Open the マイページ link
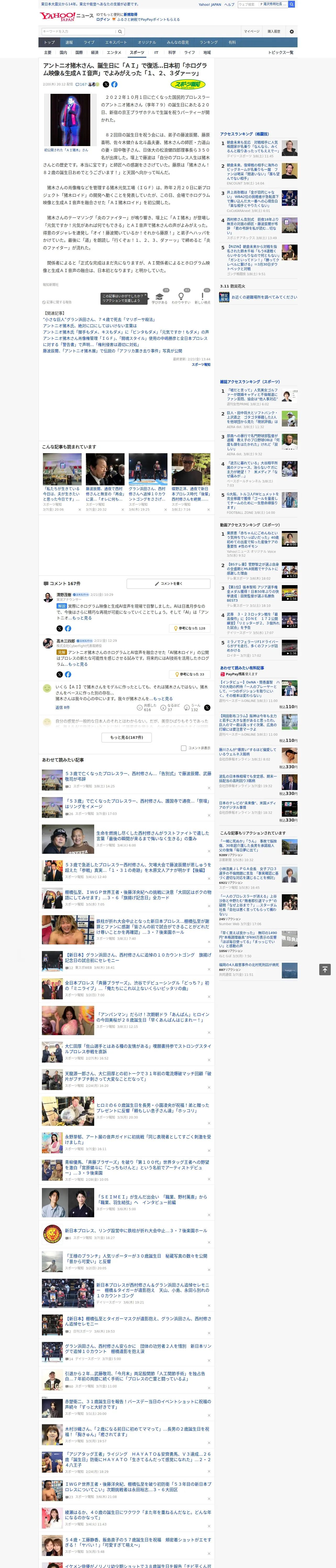The width and height of the screenshot is (336, 1568). pyautogui.click(x=251, y=32)
